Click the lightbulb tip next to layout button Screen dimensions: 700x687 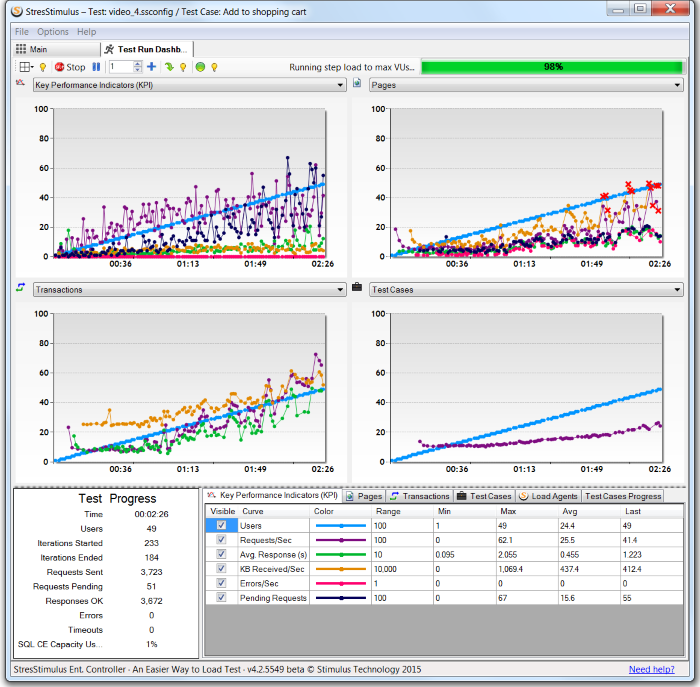coord(43,67)
